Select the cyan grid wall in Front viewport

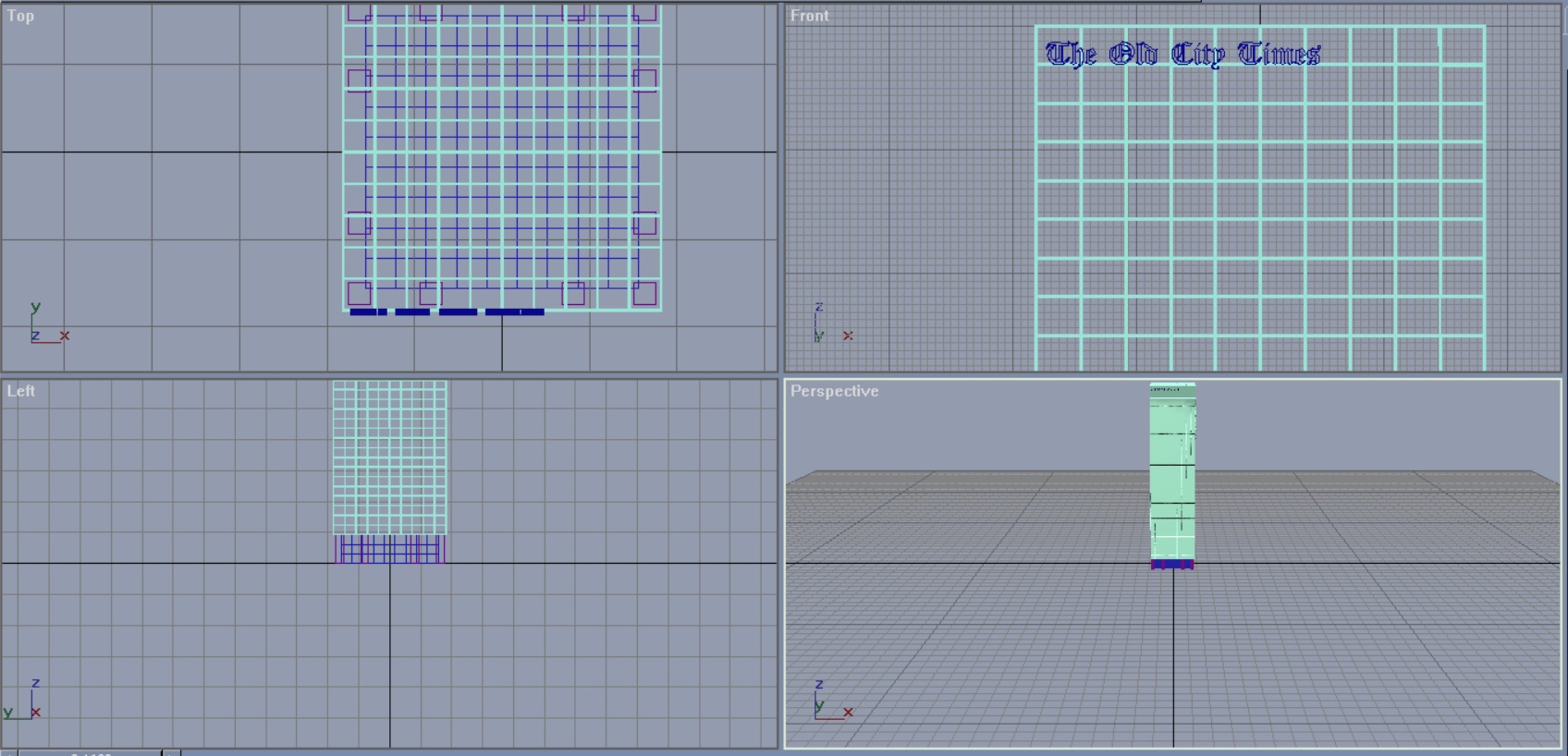click(x=1260, y=198)
